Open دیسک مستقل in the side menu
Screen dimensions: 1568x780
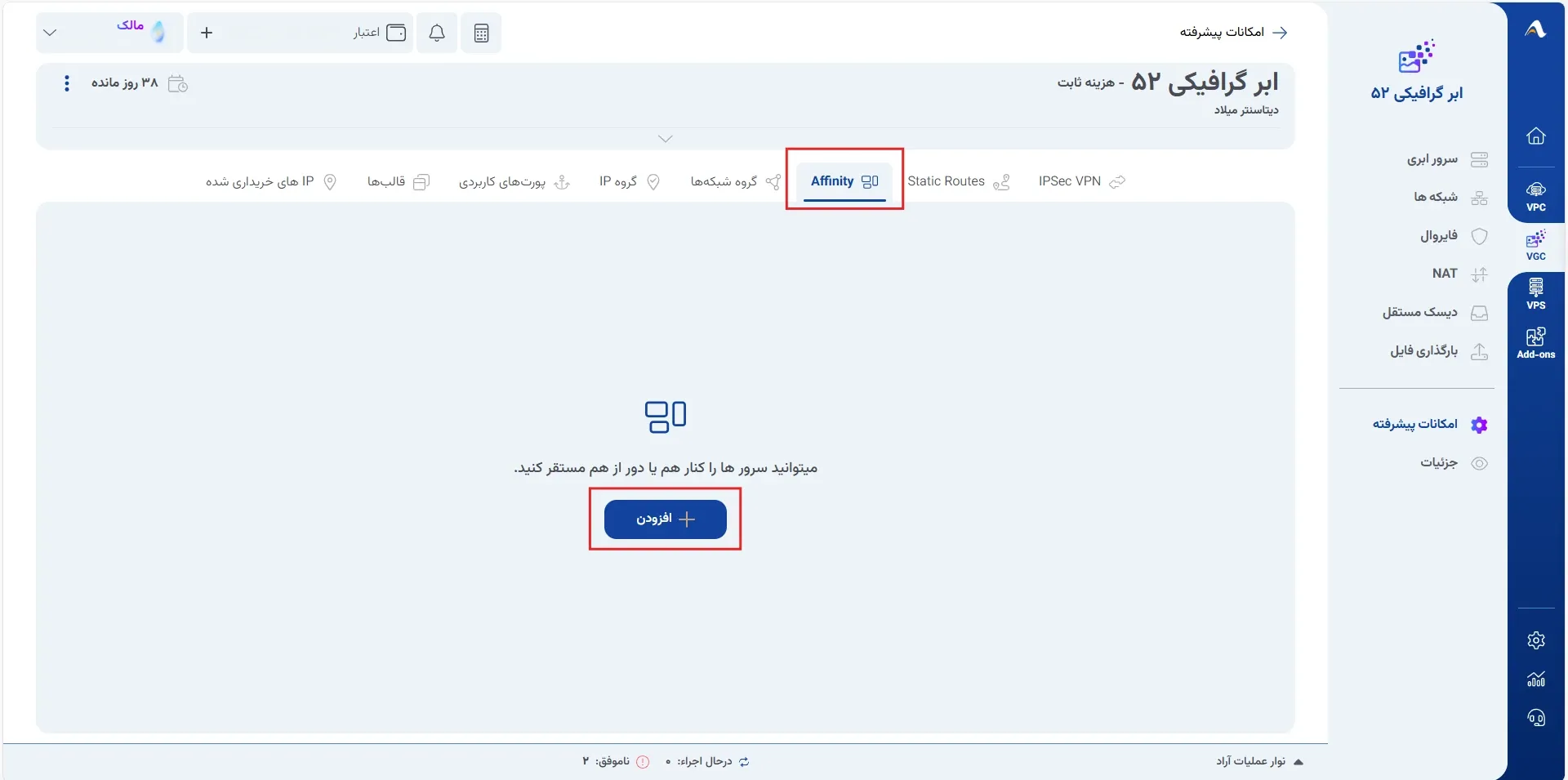(x=1435, y=312)
